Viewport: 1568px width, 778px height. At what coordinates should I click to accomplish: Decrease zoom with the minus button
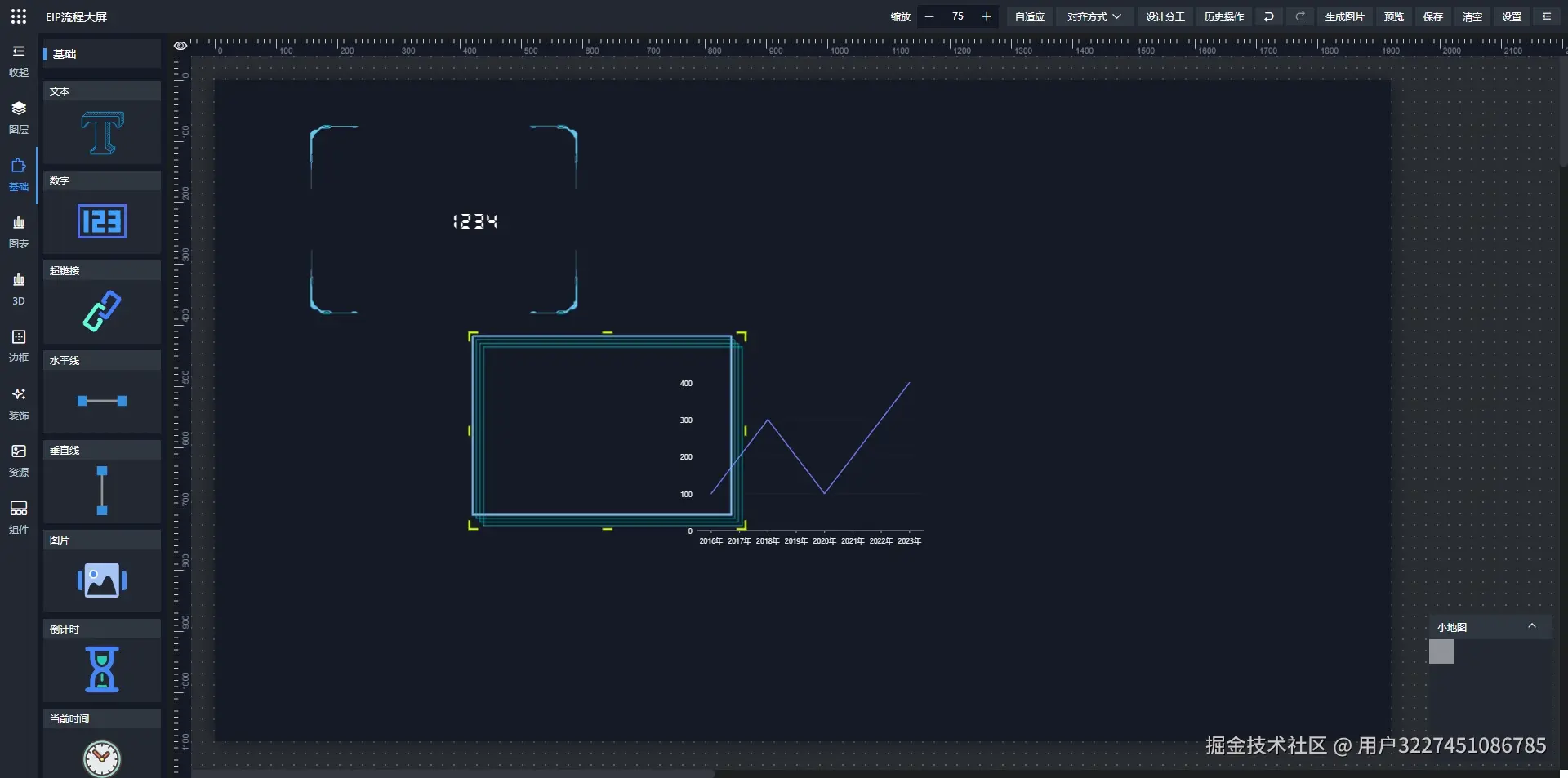pos(929,16)
